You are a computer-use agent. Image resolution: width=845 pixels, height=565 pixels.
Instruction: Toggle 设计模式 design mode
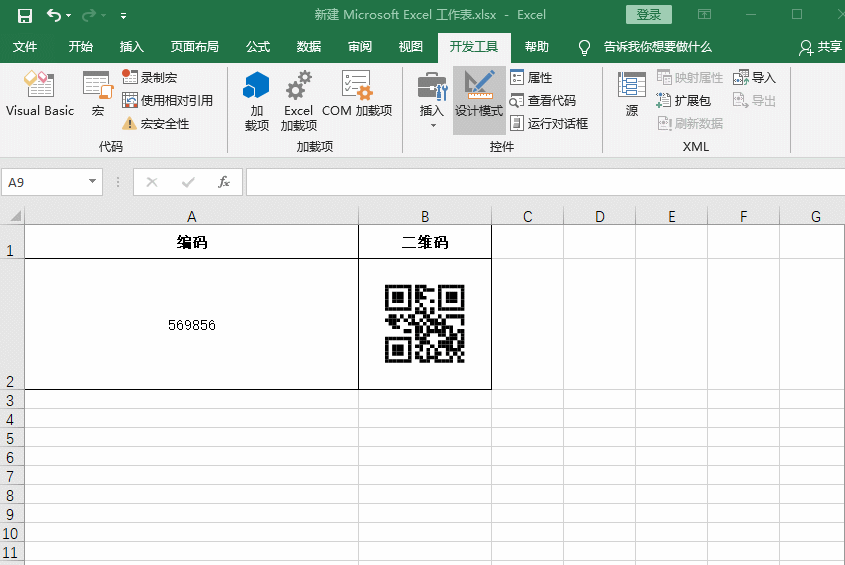click(479, 100)
